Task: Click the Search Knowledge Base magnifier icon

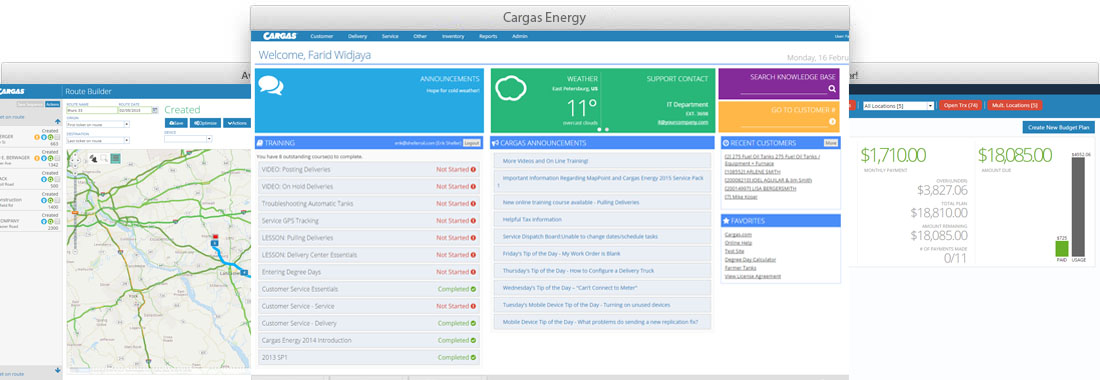Action: tap(832, 89)
